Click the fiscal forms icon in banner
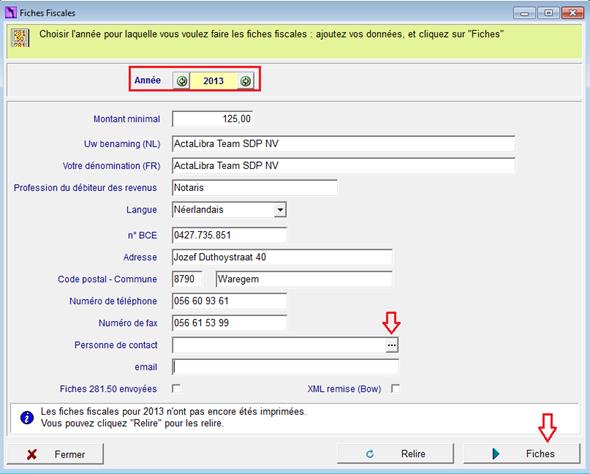This screenshot has height=474, width=590. point(19,38)
